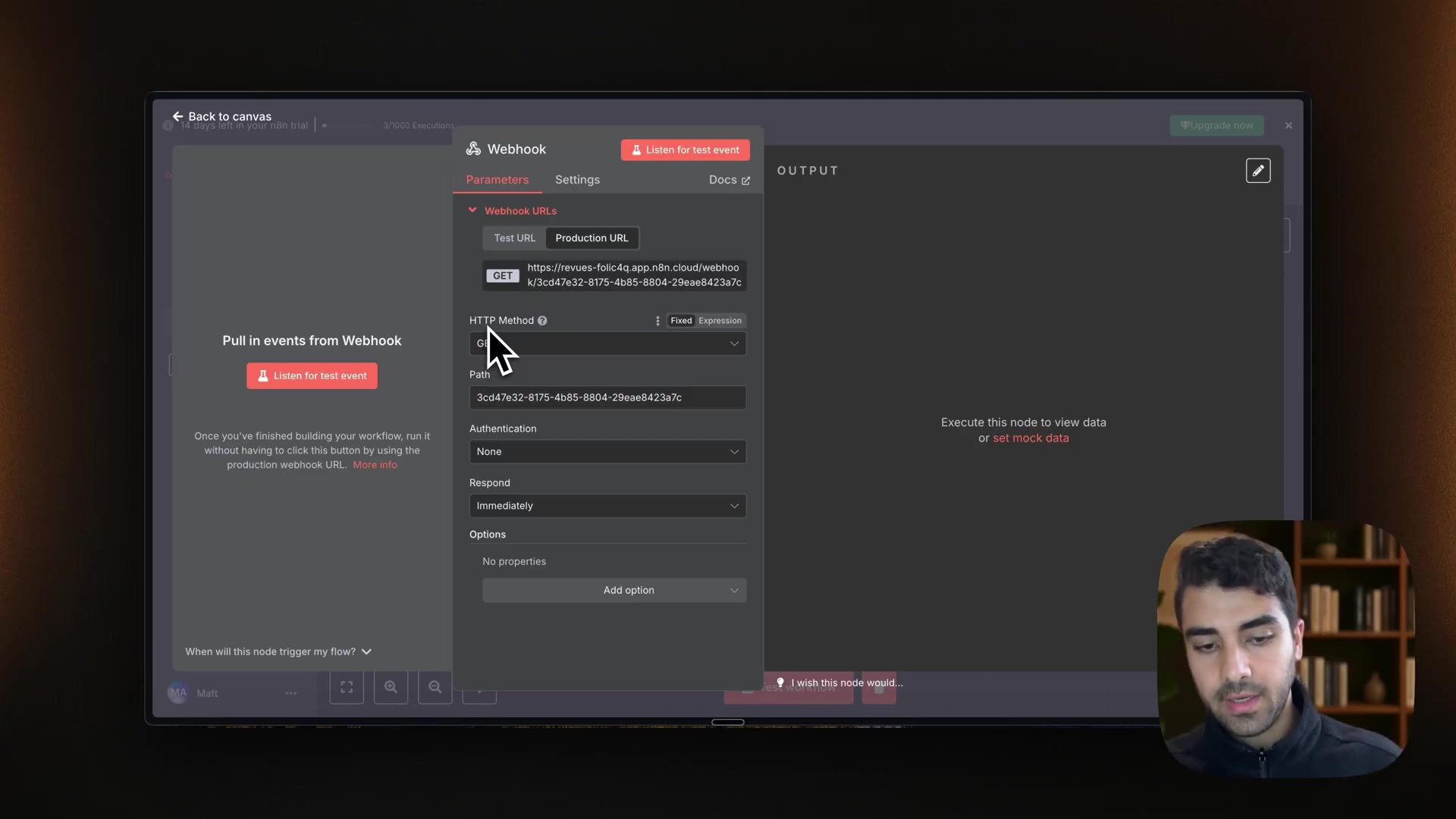The height and width of the screenshot is (819, 1456).
Task: Click the HTTP Method help question icon
Action: [542, 321]
